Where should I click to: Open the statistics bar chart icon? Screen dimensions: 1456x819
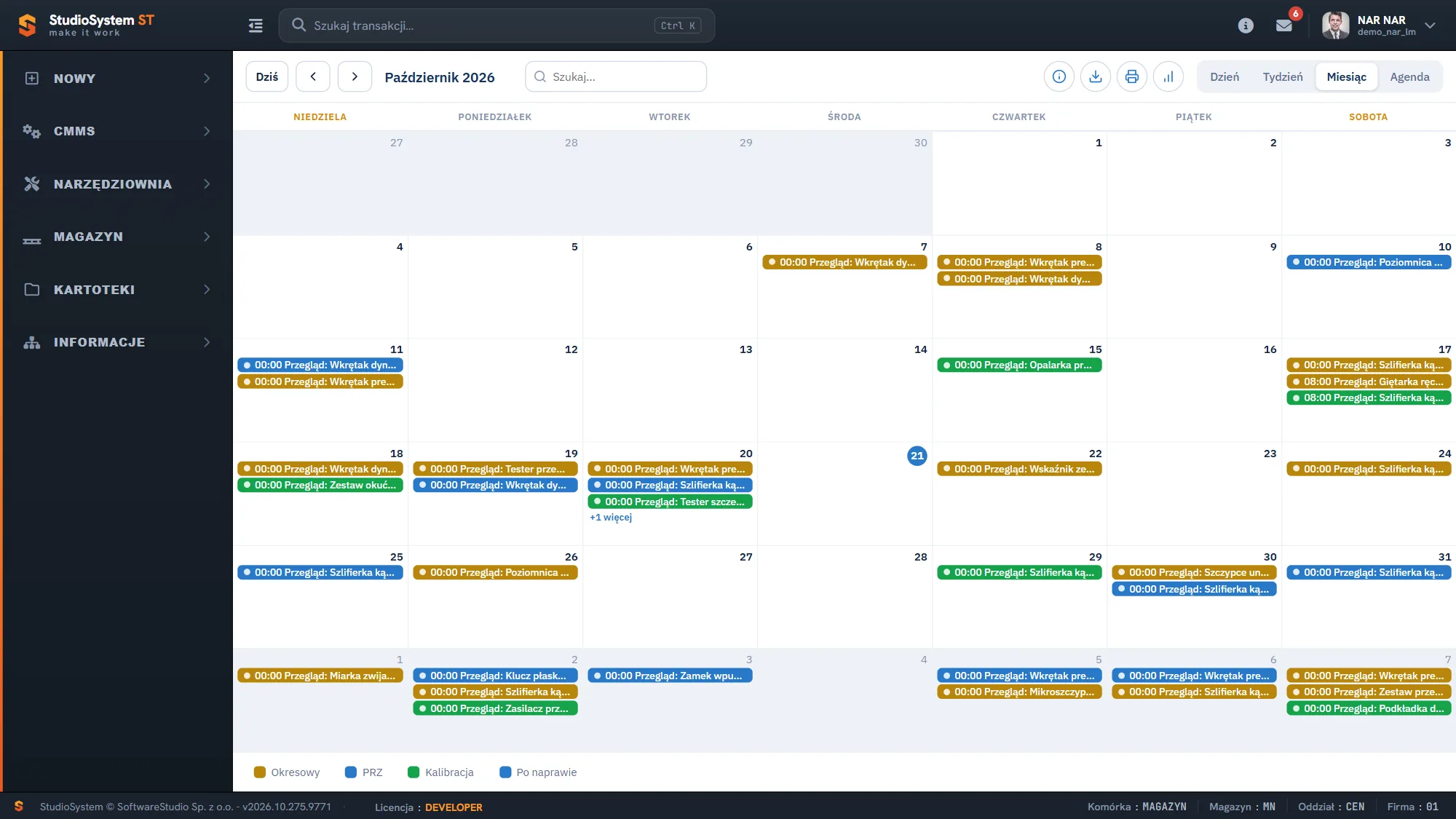[1168, 76]
